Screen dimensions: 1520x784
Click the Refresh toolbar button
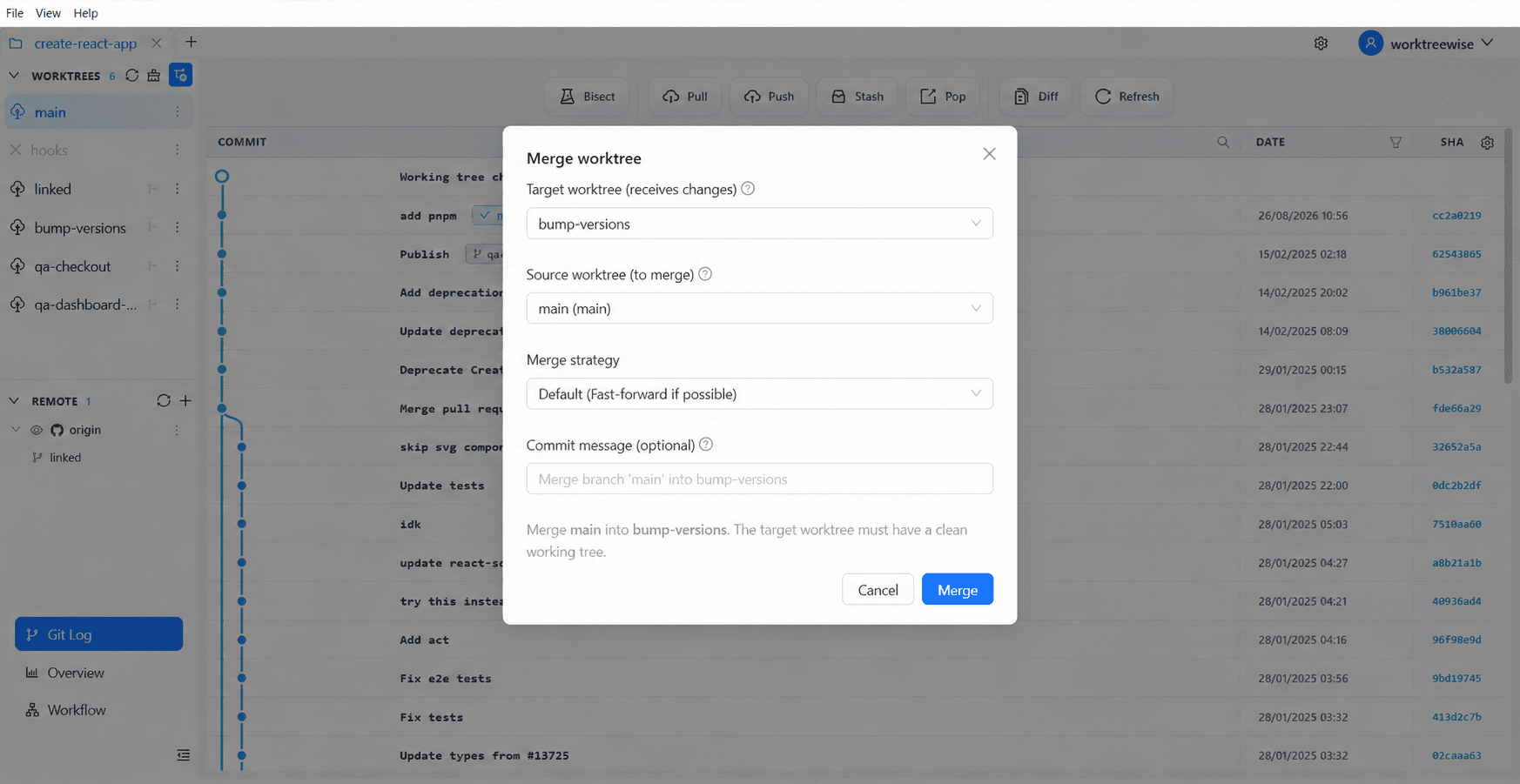click(x=1127, y=97)
